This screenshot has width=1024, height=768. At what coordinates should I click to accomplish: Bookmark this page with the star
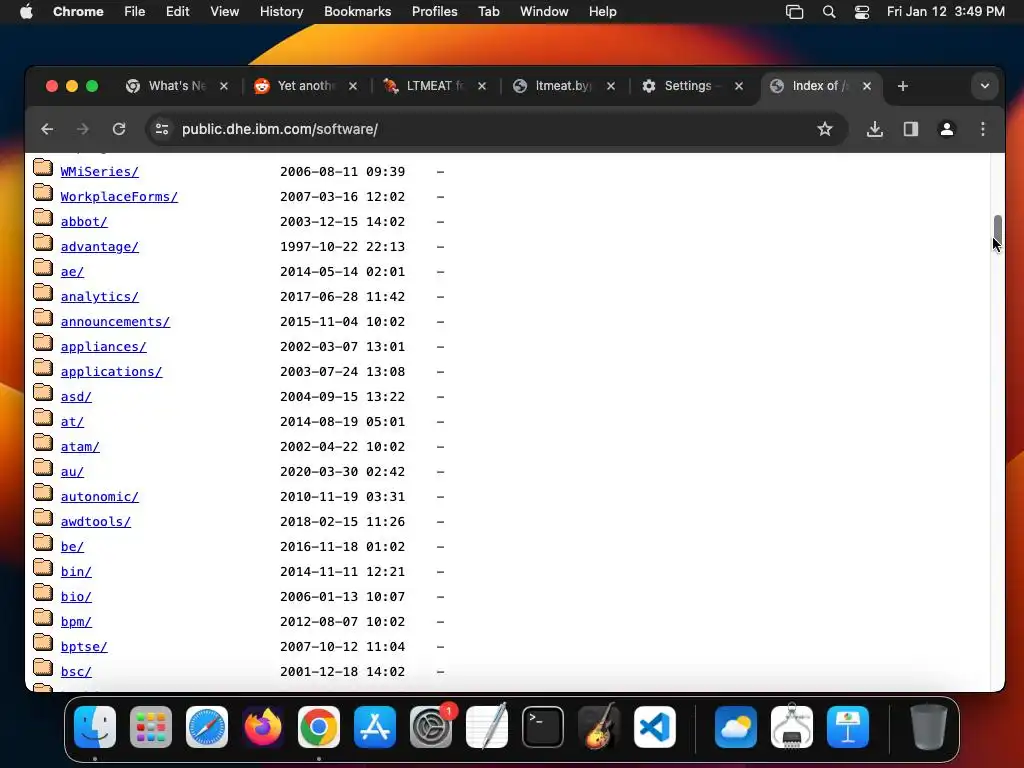(x=825, y=129)
